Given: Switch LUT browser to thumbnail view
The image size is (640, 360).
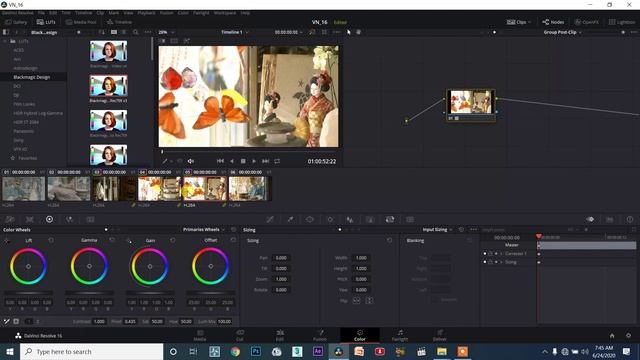Looking at the screenshot, I should point(114,32).
